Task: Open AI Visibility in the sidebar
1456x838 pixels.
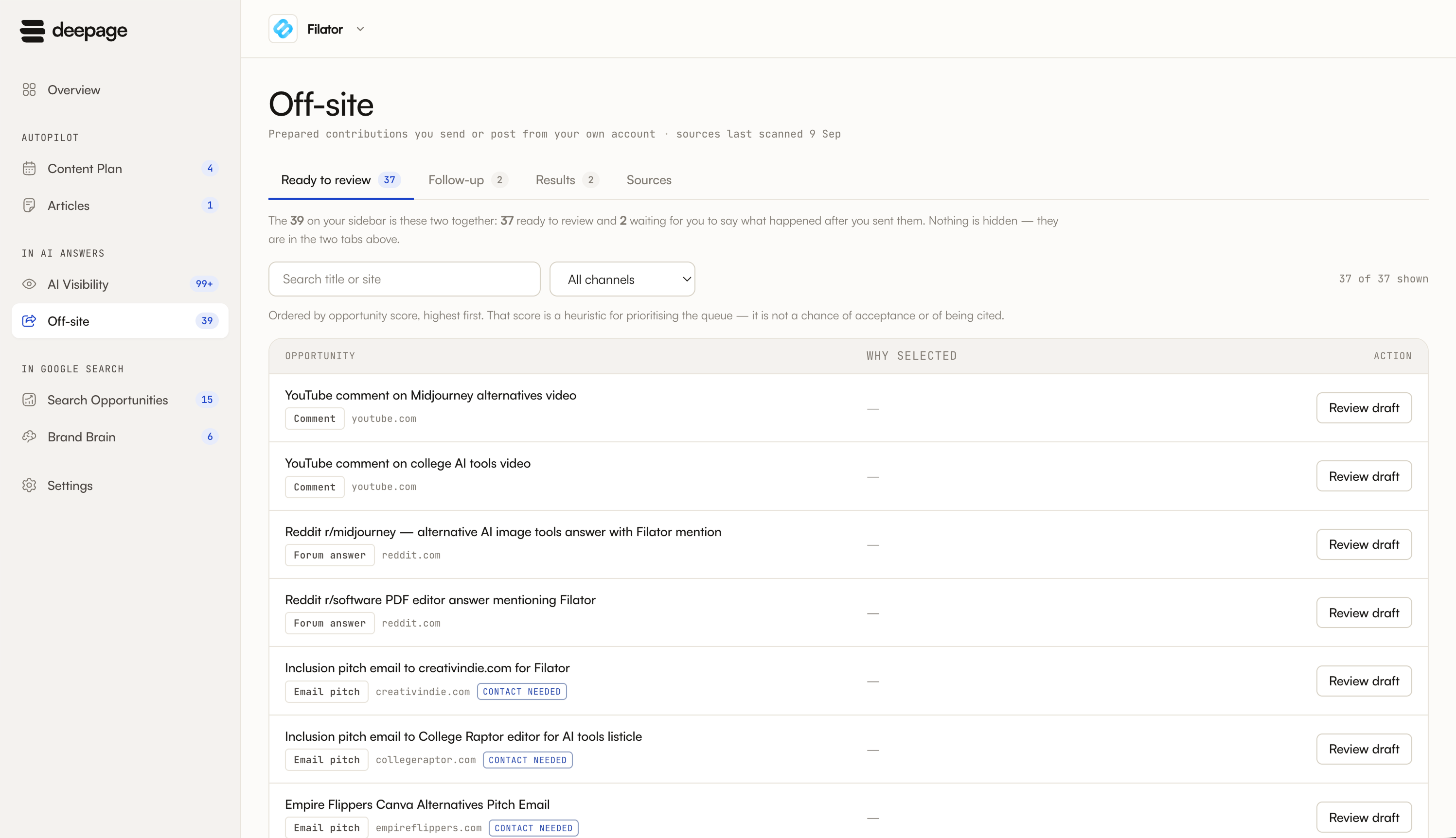Action: click(x=120, y=284)
